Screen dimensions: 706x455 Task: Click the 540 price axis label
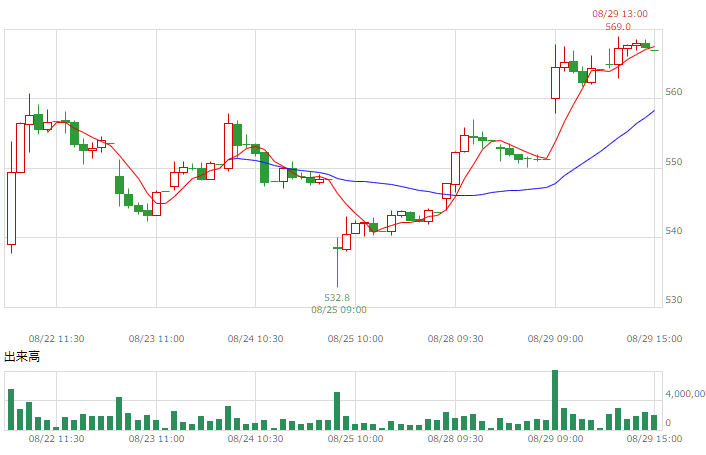(x=674, y=231)
